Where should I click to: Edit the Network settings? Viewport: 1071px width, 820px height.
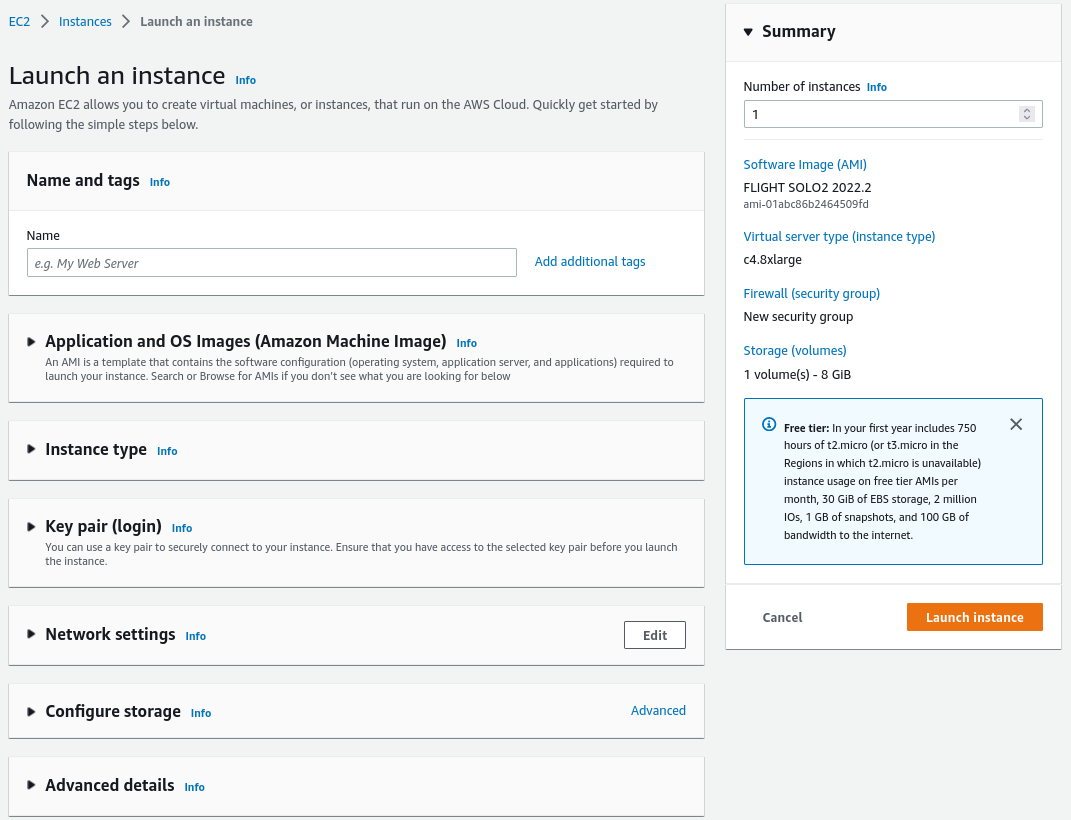654,634
